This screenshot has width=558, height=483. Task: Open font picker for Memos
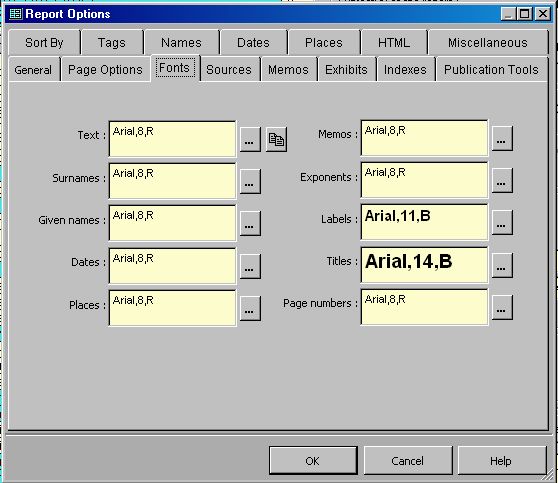tap(502, 138)
